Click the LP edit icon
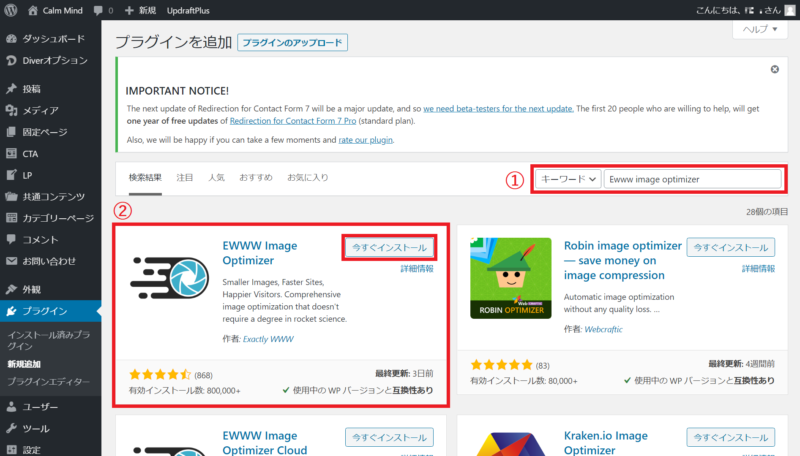The width and height of the screenshot is (800, 456). pos(11,175)
